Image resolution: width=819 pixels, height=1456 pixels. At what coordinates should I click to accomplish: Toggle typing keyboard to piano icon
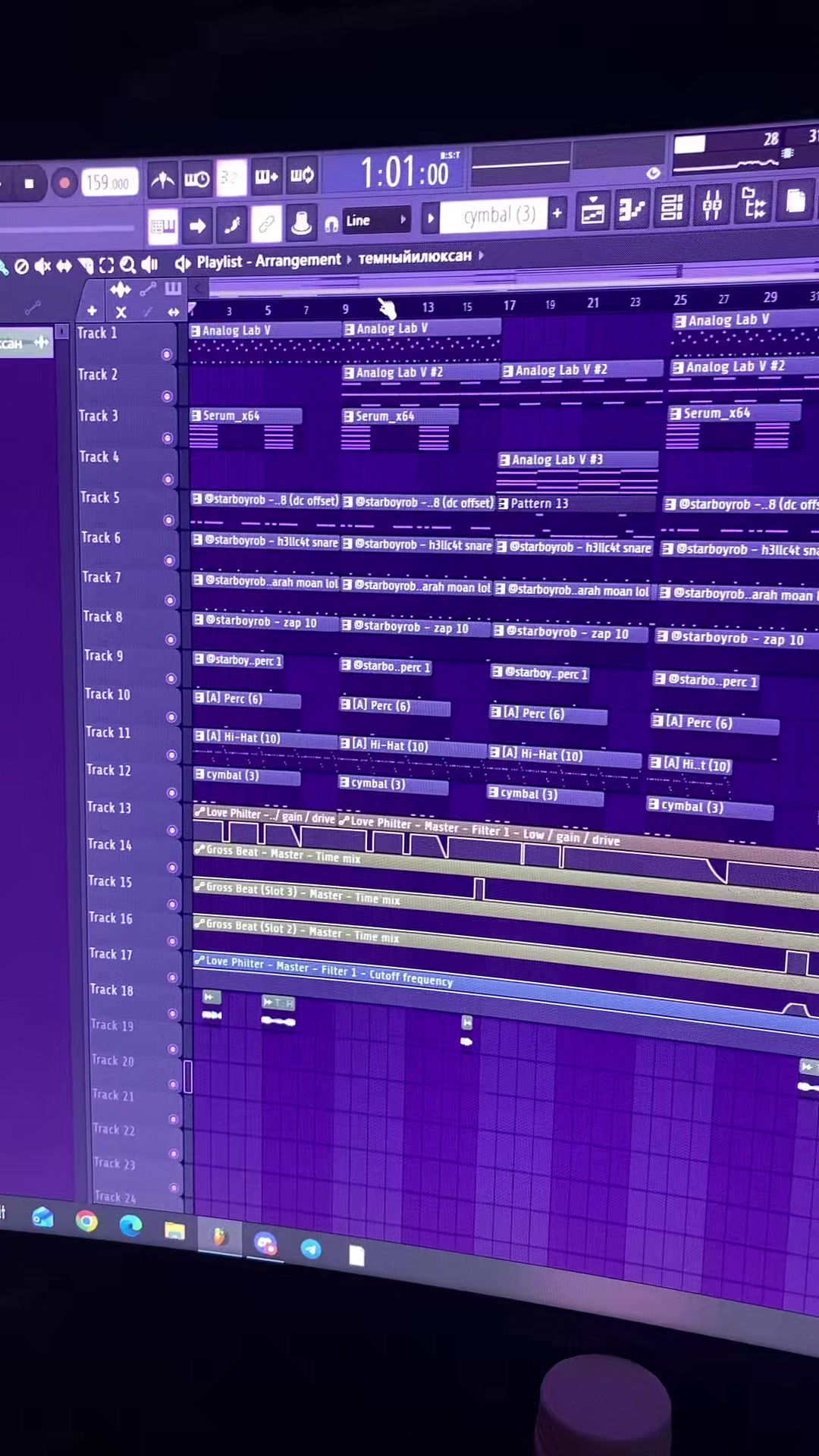[163, 226]
